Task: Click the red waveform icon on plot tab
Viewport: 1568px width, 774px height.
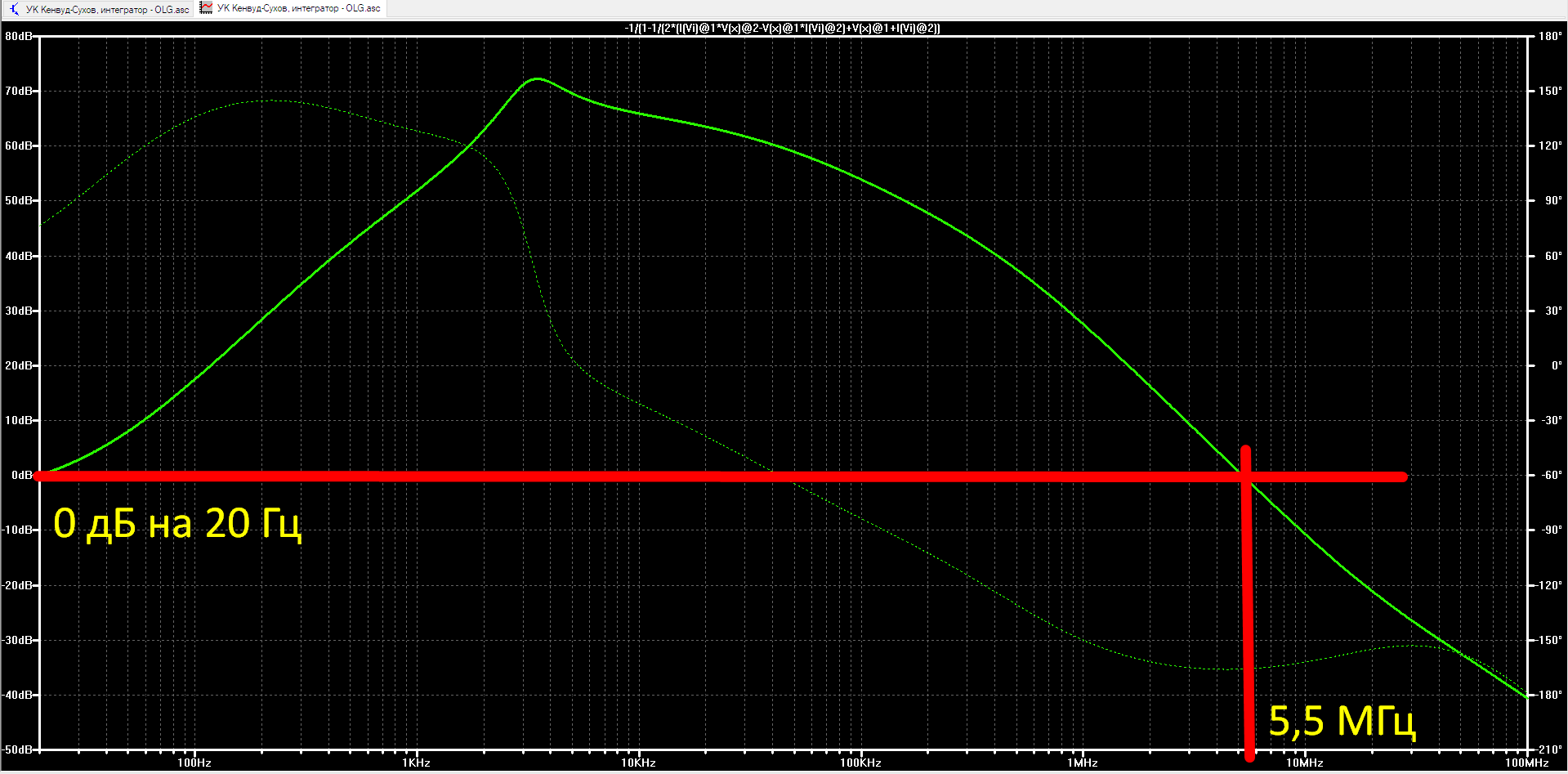Action: (x=206, y=8)
